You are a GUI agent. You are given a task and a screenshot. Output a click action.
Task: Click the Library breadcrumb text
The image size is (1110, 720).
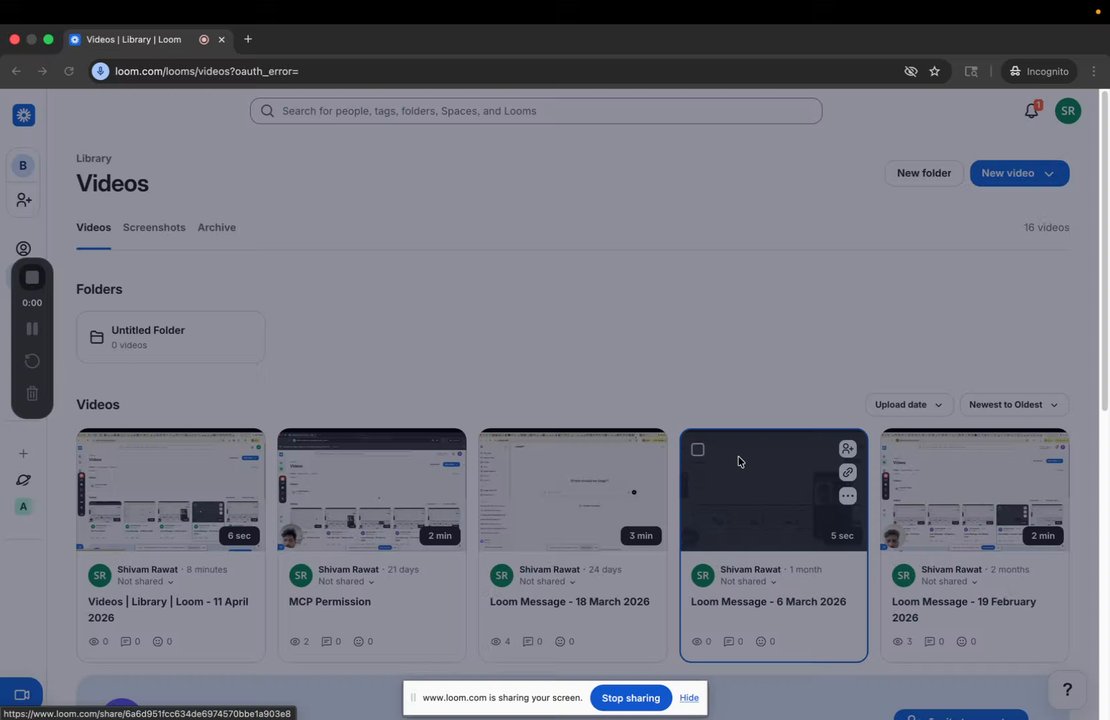(93, 159)
